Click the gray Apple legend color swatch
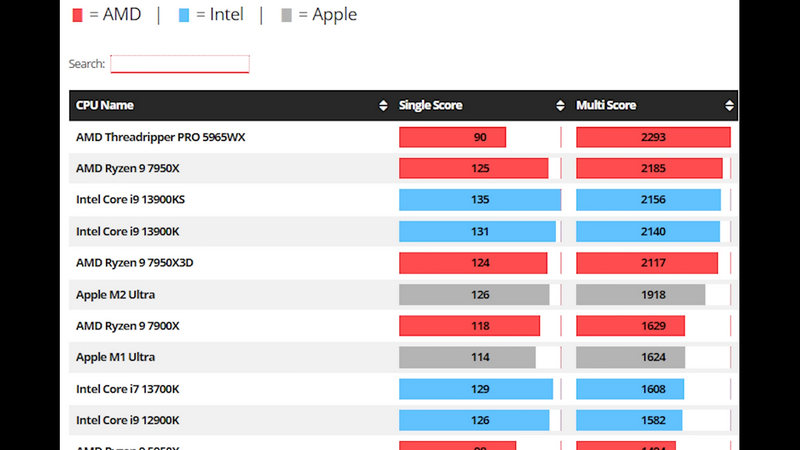The height and width of the screenshot is (450, 800). coord(288,15)
